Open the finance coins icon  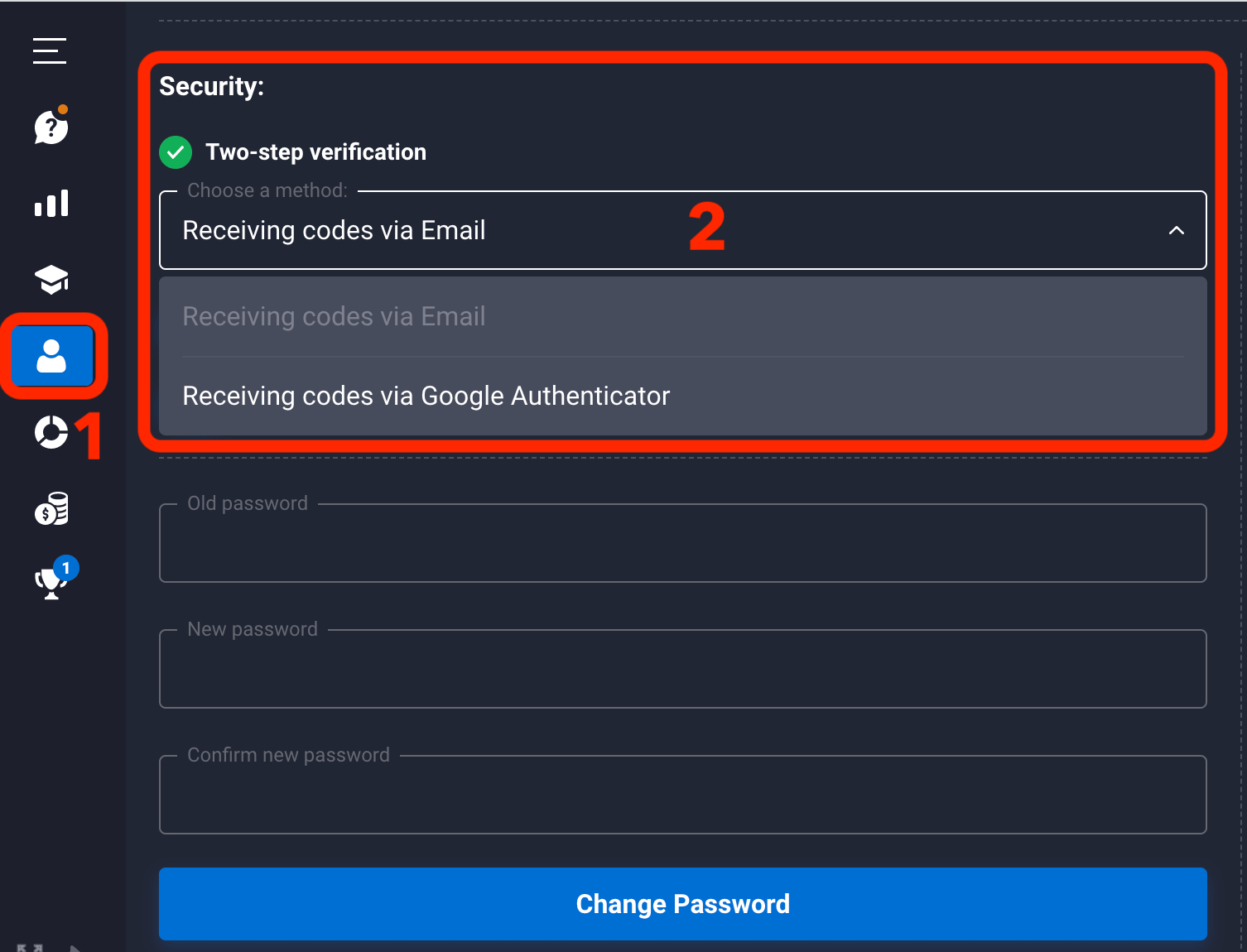[51, 509]
